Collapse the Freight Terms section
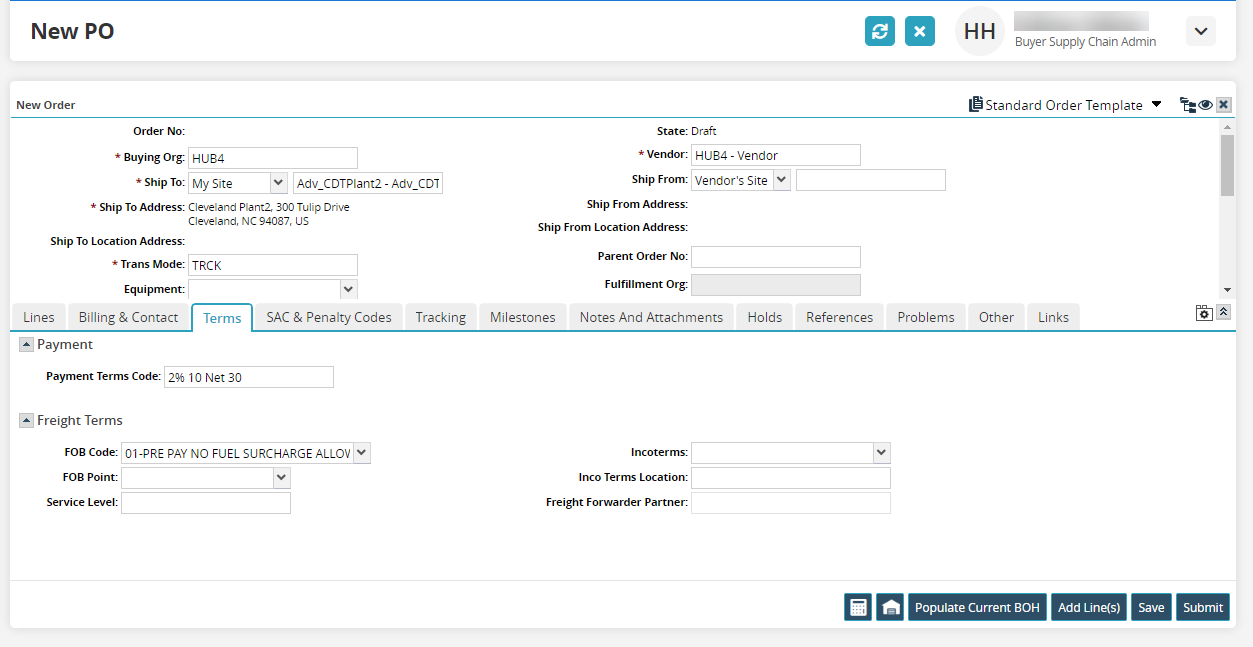 pos(26,421)
